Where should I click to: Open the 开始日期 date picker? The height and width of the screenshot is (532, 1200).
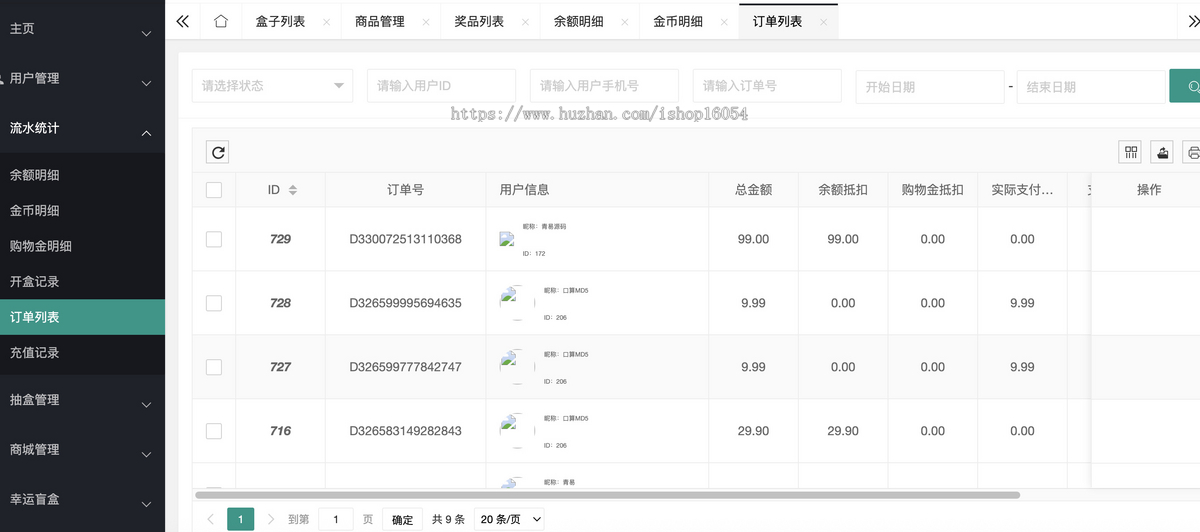(930, 87)
